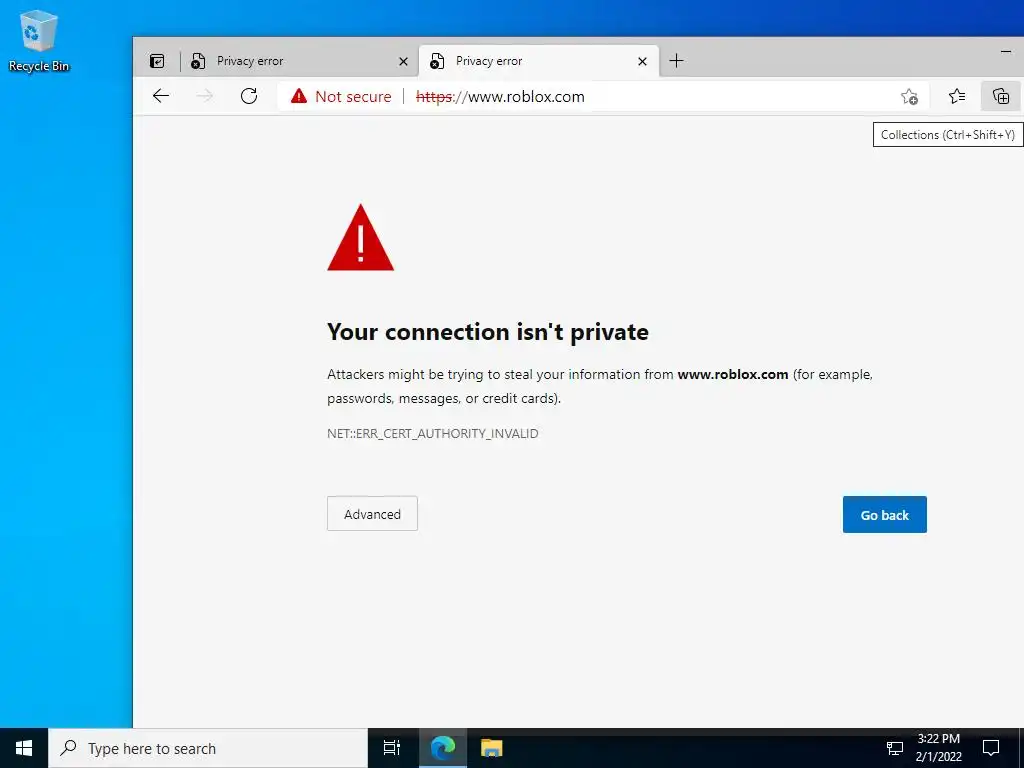
Task: Go back with the browser back arrow
Action: coord(161,97)
